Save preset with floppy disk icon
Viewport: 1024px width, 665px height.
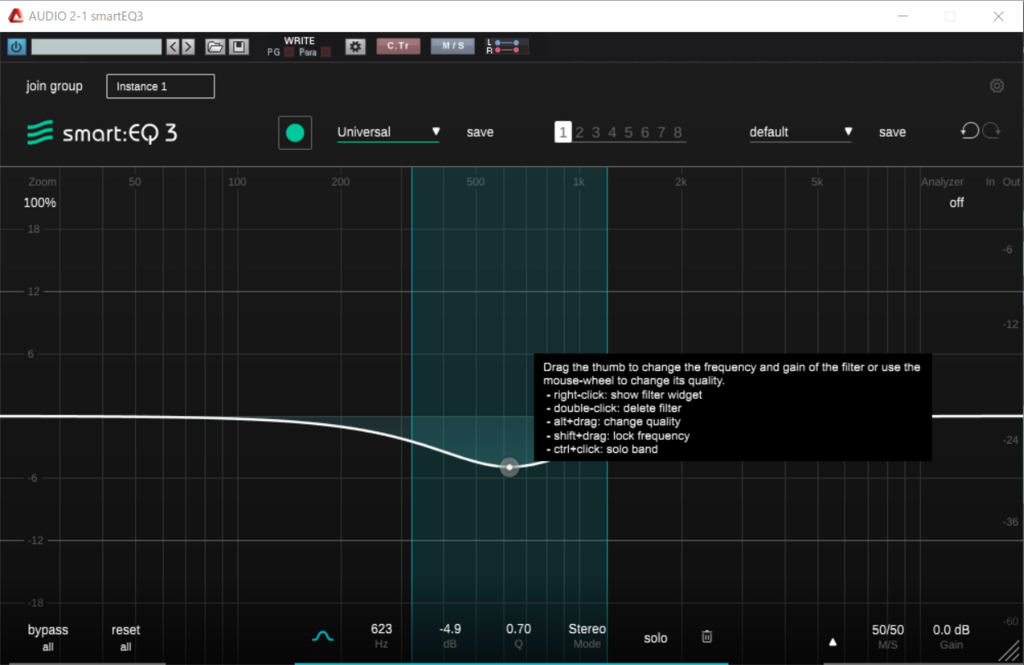tap(238, 46)
